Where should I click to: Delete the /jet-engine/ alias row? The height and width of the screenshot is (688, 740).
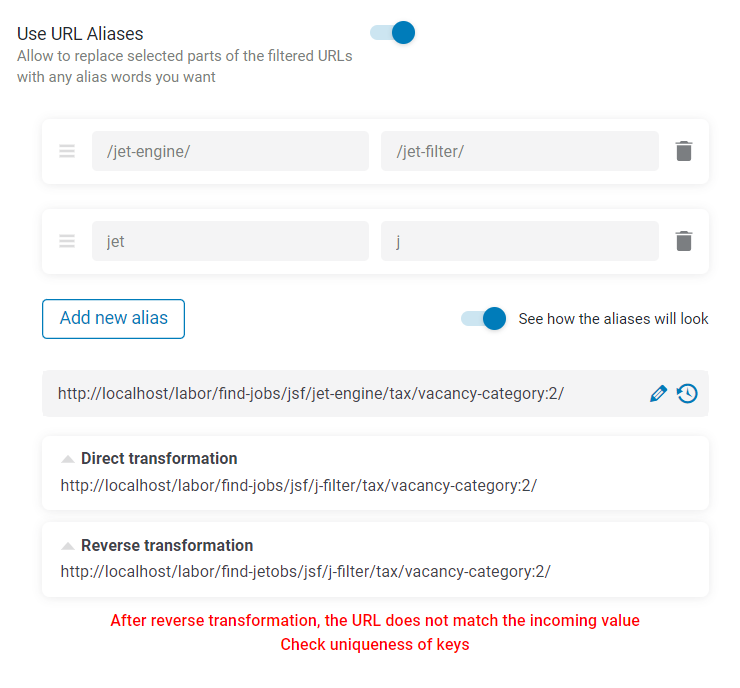coord(683,151)
